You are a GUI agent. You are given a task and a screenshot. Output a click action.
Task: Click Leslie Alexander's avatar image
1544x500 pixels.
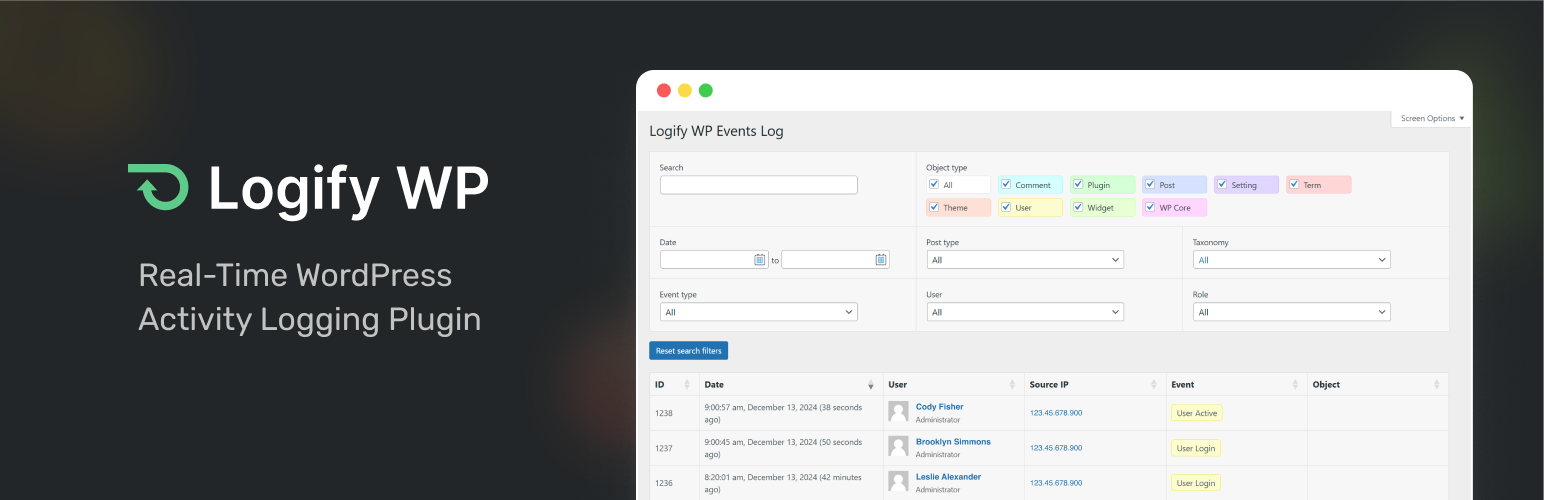tap(899, 482)
